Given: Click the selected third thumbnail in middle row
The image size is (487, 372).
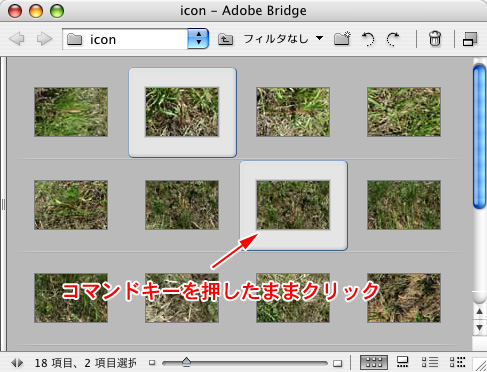Looking at the screenshot, I should pyautogui.click(x=293, y=205).
